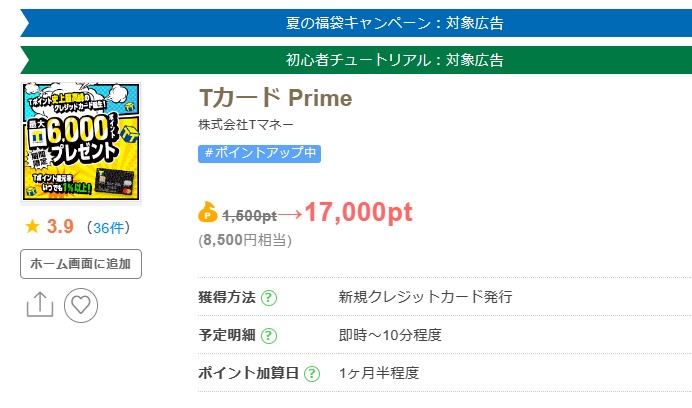Click the 株式会社Tマネー company name

(246, 125)
